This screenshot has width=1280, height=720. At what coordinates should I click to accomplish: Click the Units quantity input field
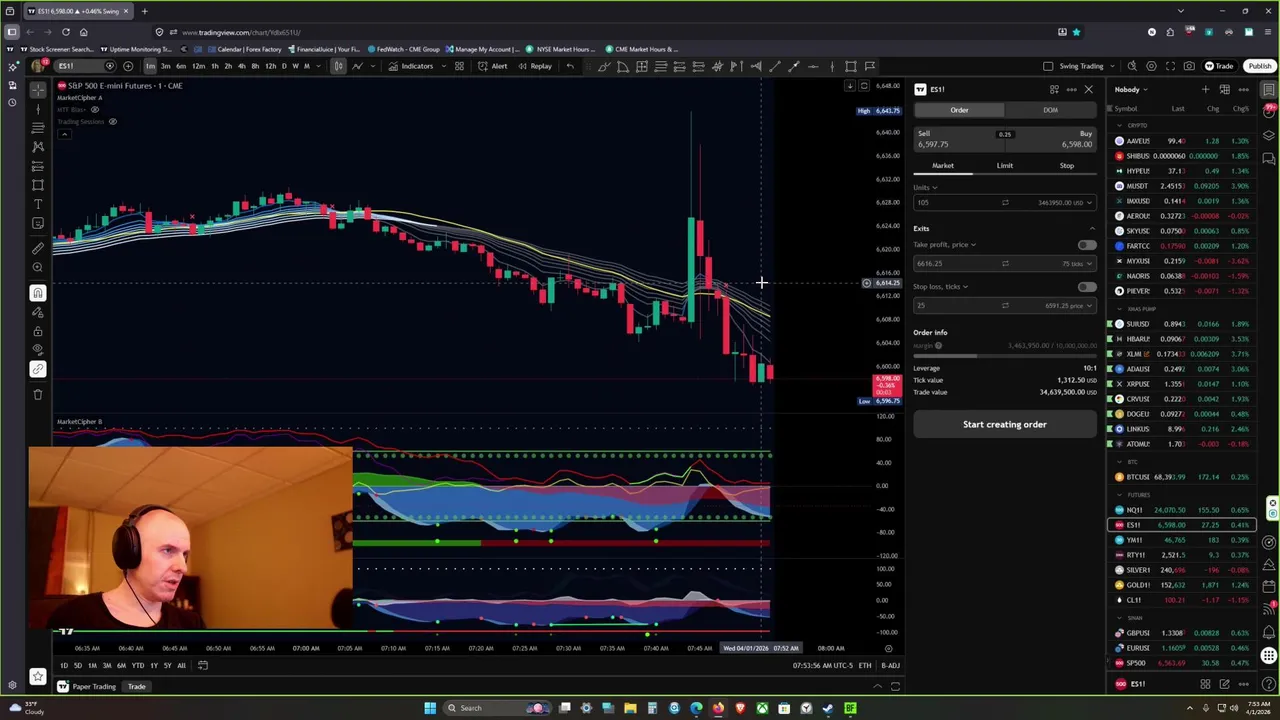click(1004, 203)
